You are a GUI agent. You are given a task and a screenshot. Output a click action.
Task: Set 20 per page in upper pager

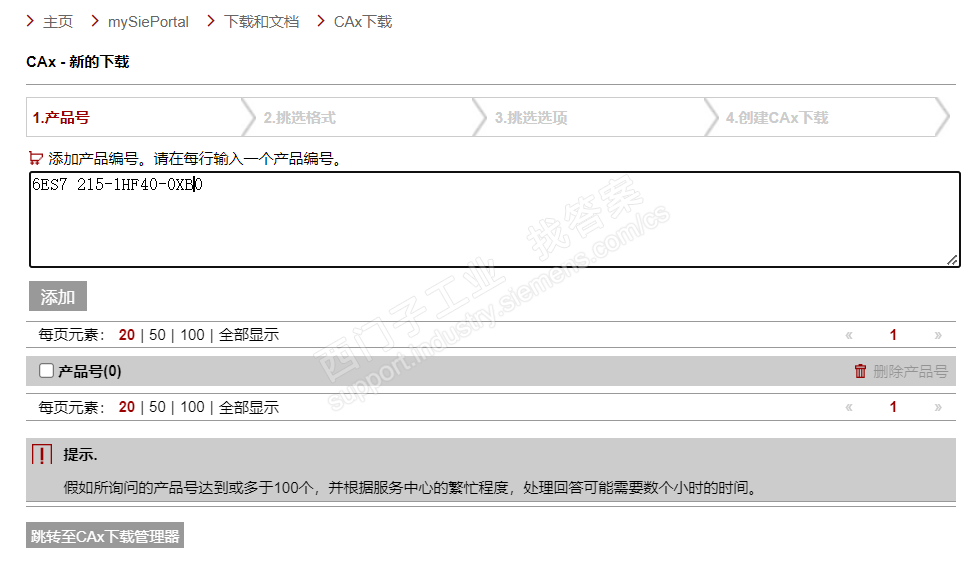(x=126, y=335)
